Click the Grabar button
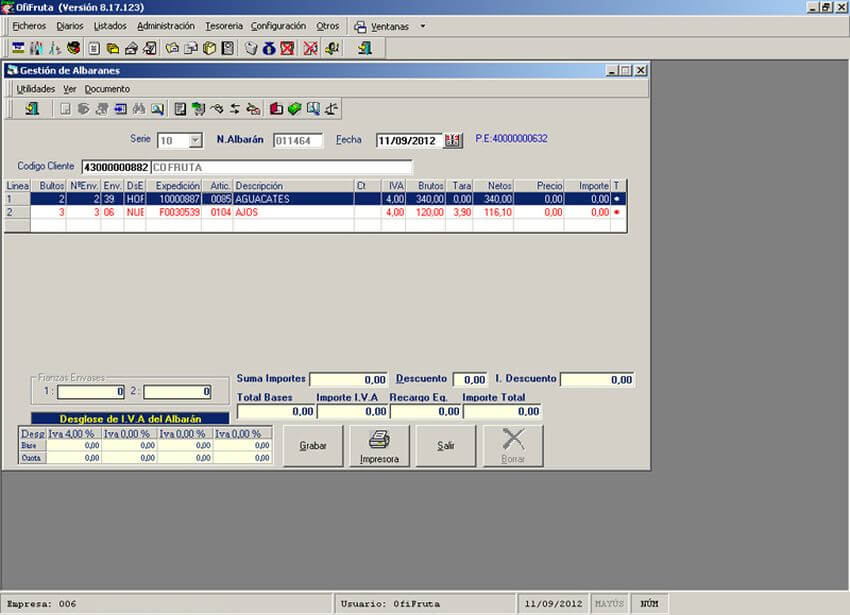This screenshot has width=850, height=615. [x=313, y=446]
